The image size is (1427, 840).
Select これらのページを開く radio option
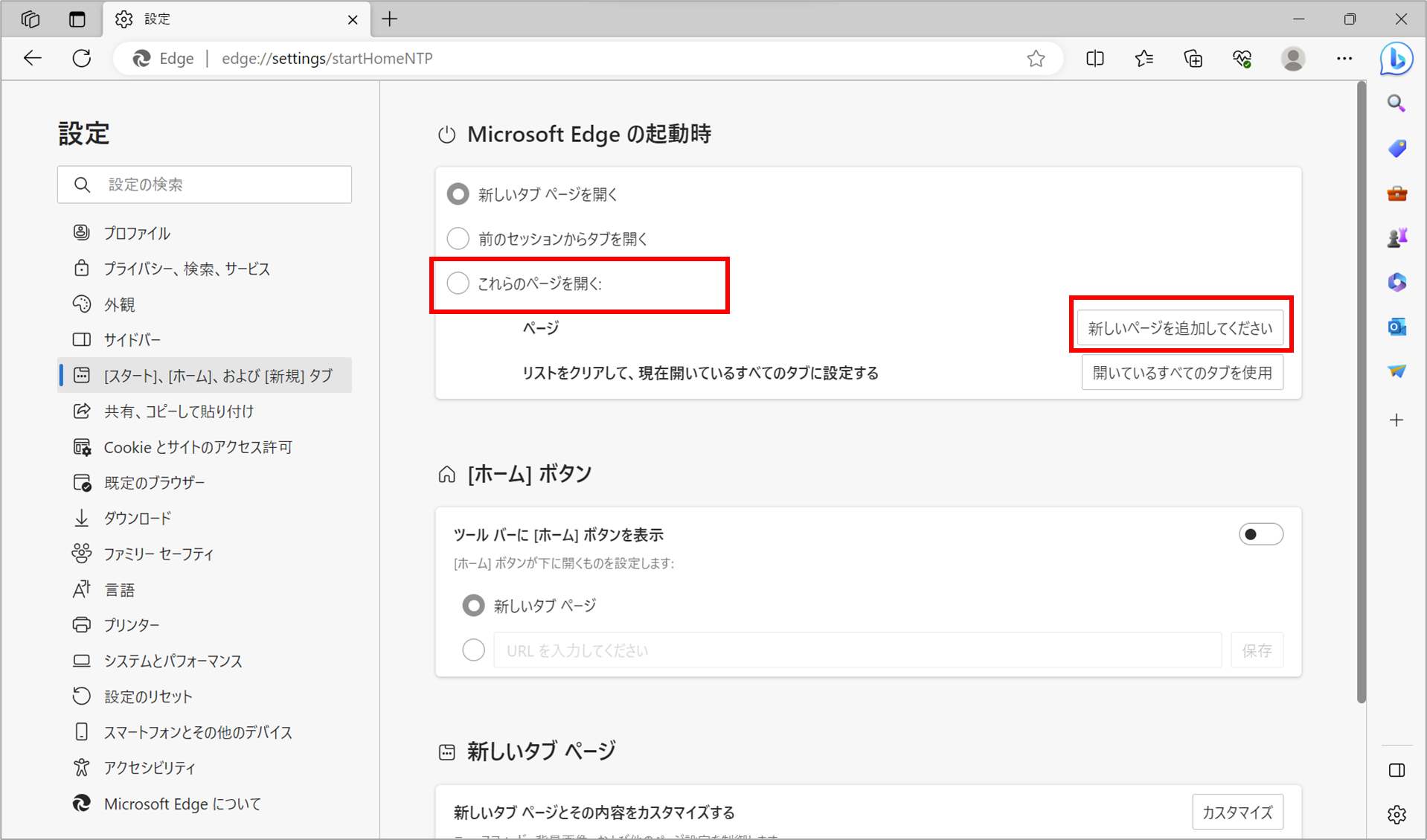click(458, 283)
